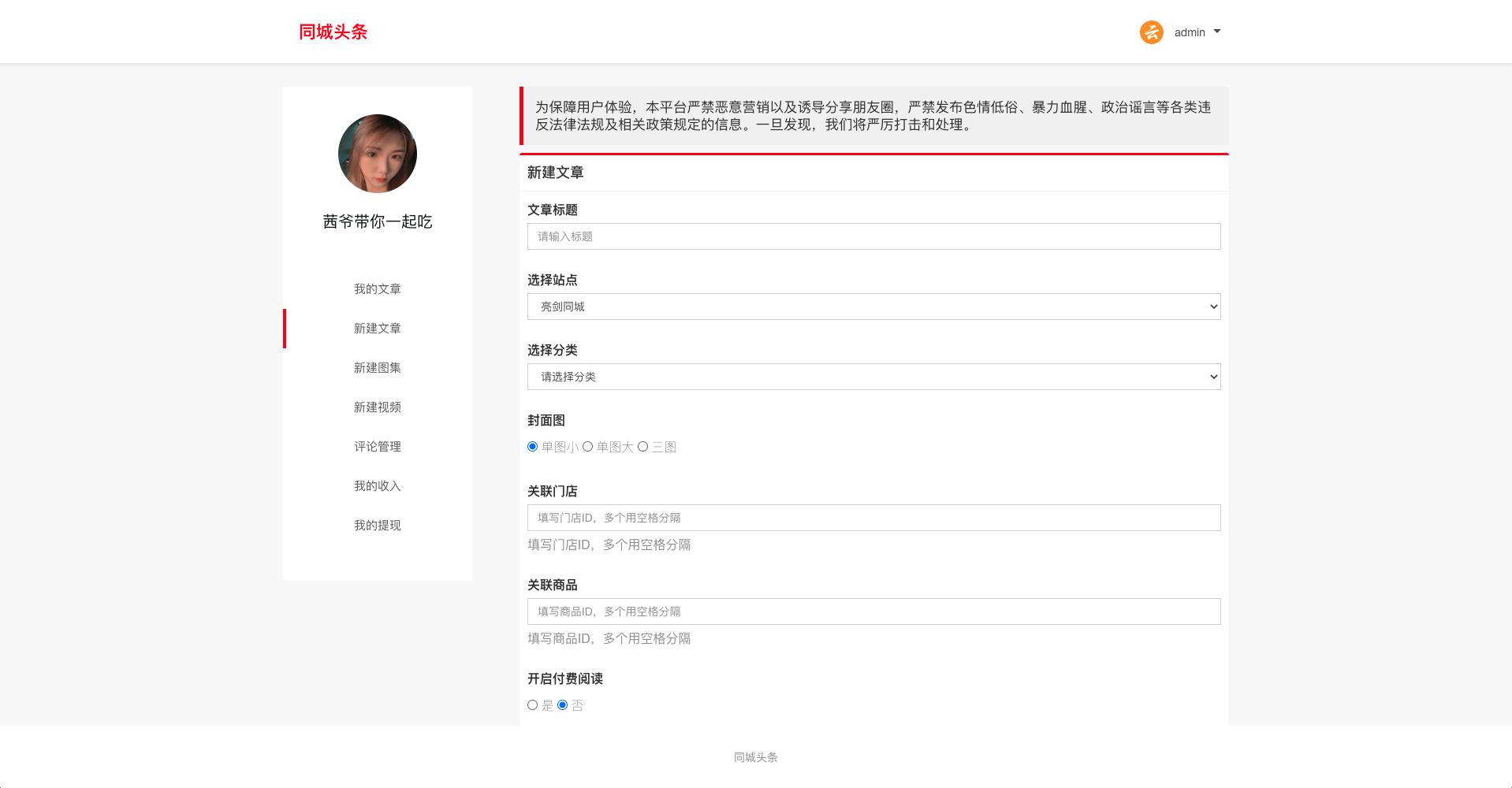Choose the 三图 cover option
The width and height of the screenshot is (1512, 788).
point(643,447)
